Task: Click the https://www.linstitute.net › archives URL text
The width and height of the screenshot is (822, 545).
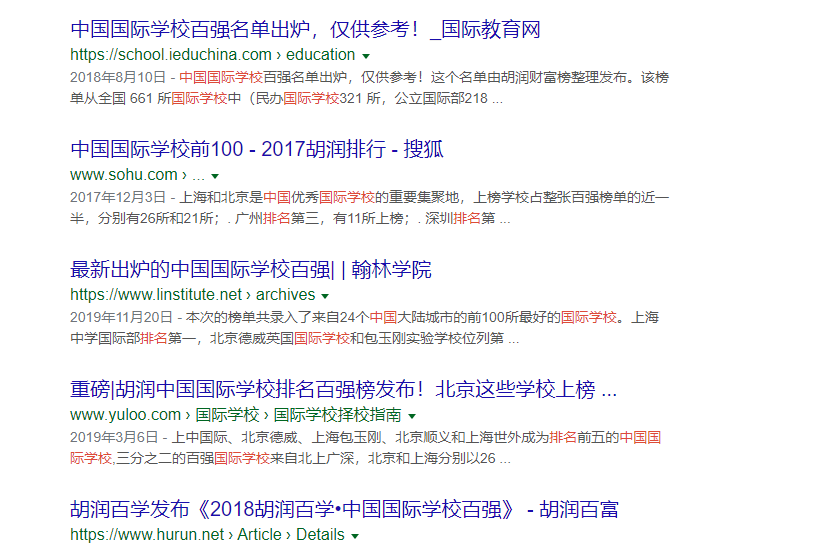Action: (x=193, y=295)
